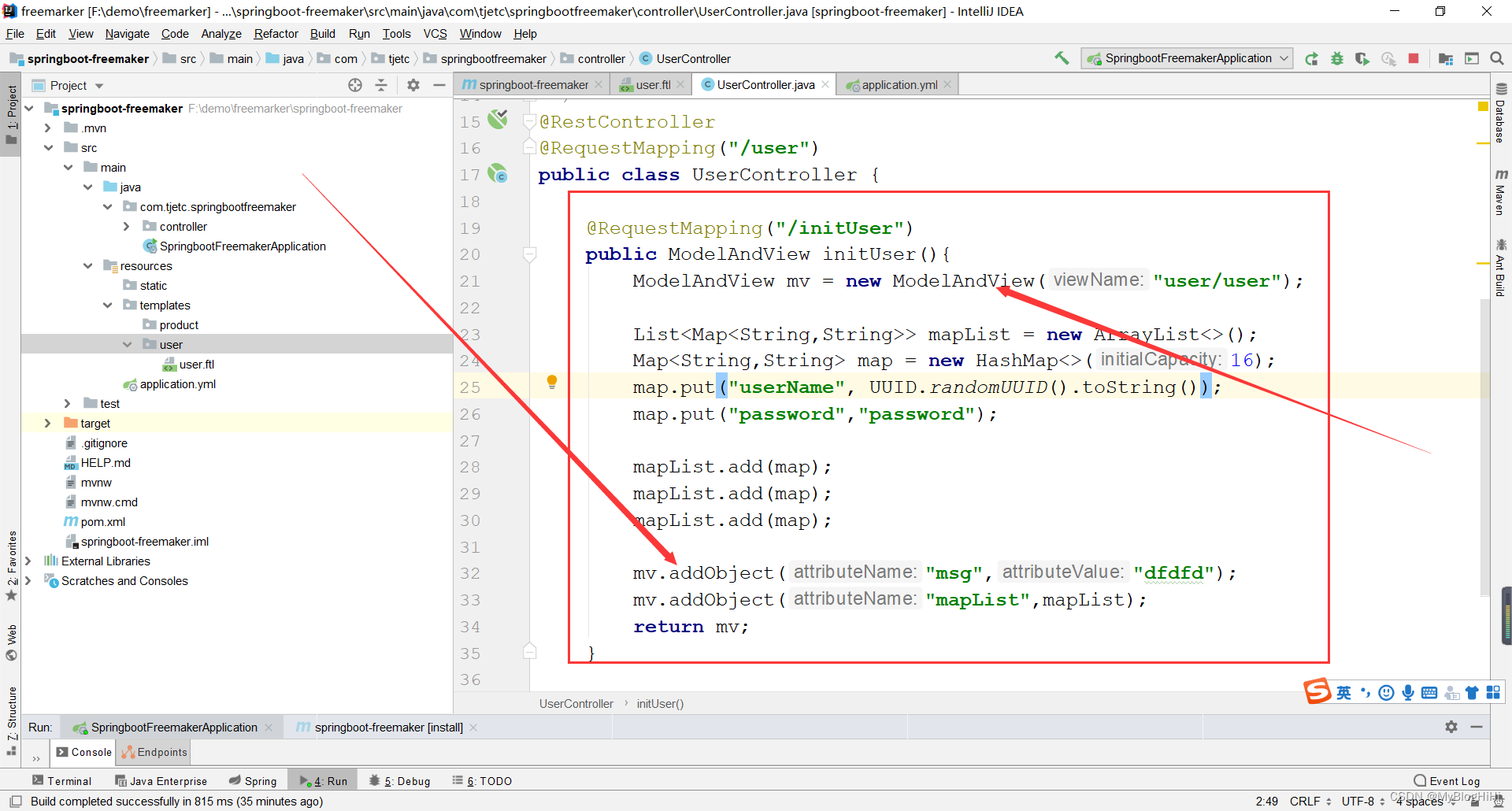Image resolution: width=1512 pixels, height=811 pixels.
Task: Close the UserController.java tab
Action: [825, 85]
